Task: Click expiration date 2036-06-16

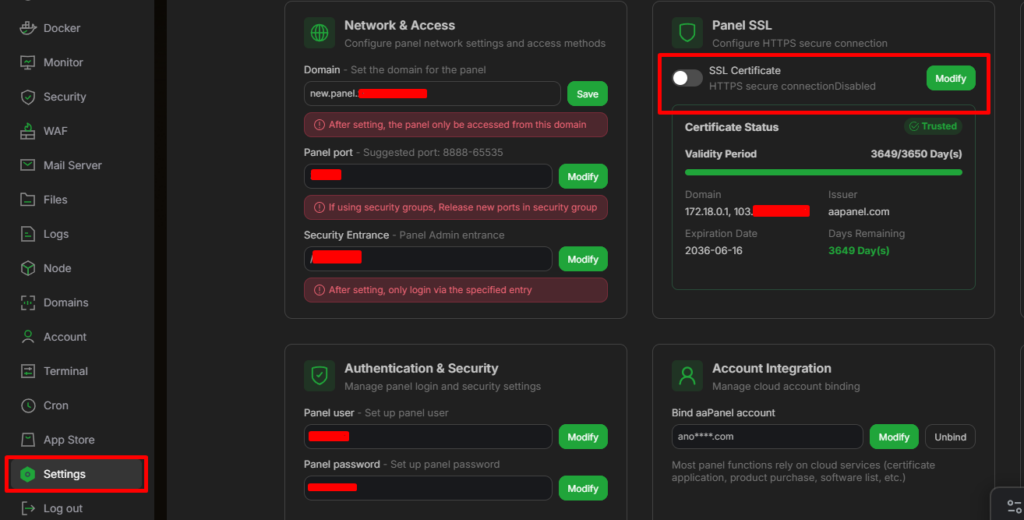Action: tap(713, 251)
